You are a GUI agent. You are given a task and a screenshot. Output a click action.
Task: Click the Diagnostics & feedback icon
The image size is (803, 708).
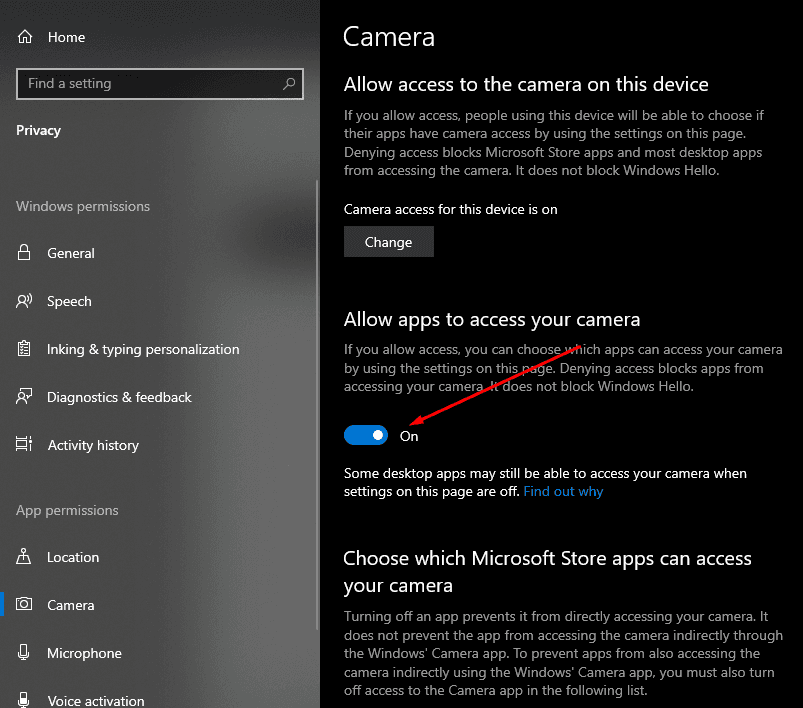pos(25,397)
